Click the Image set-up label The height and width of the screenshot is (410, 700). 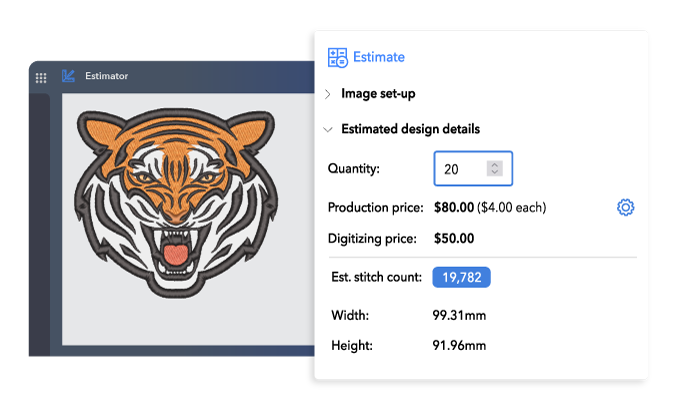point(378,94)
